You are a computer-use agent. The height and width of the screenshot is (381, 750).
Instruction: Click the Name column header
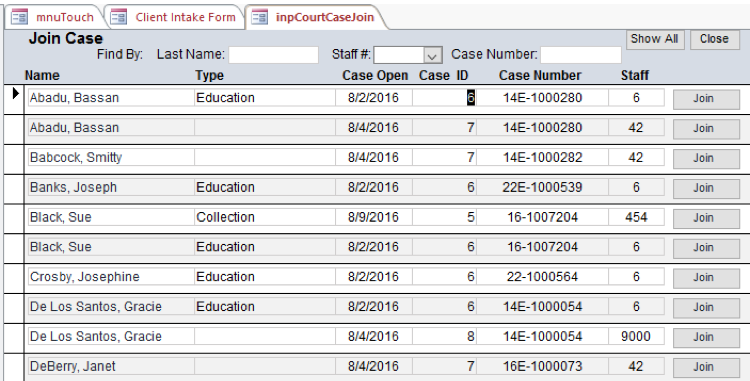[x=42, y=76]
